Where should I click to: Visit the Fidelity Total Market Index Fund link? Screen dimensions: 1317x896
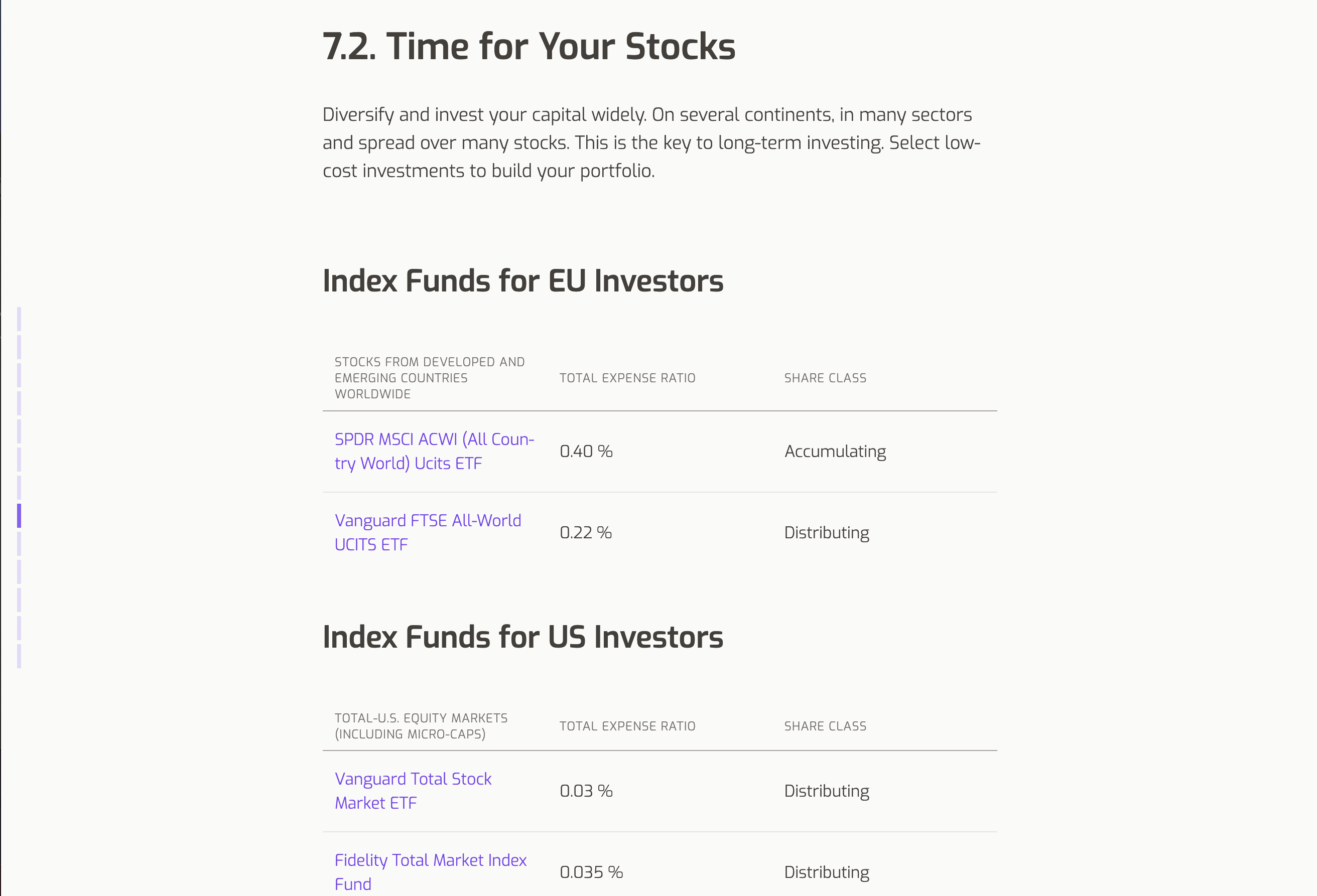pyautogui.click(x=430, y=871)
